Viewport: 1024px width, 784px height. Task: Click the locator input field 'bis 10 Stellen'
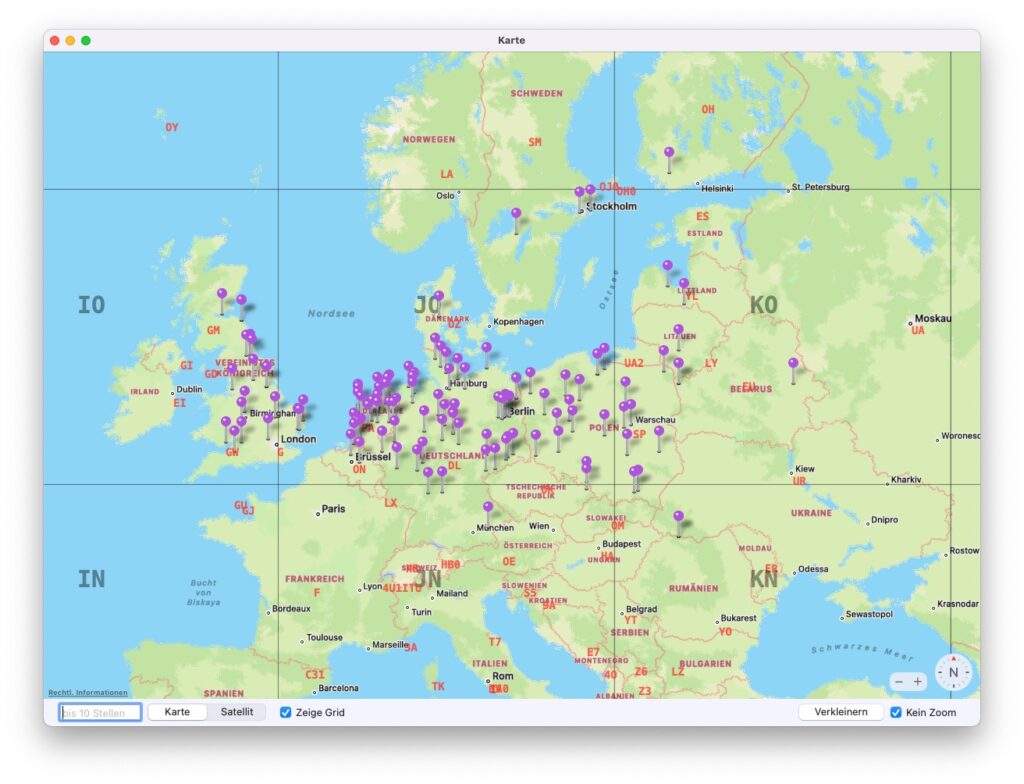point(100,712)
